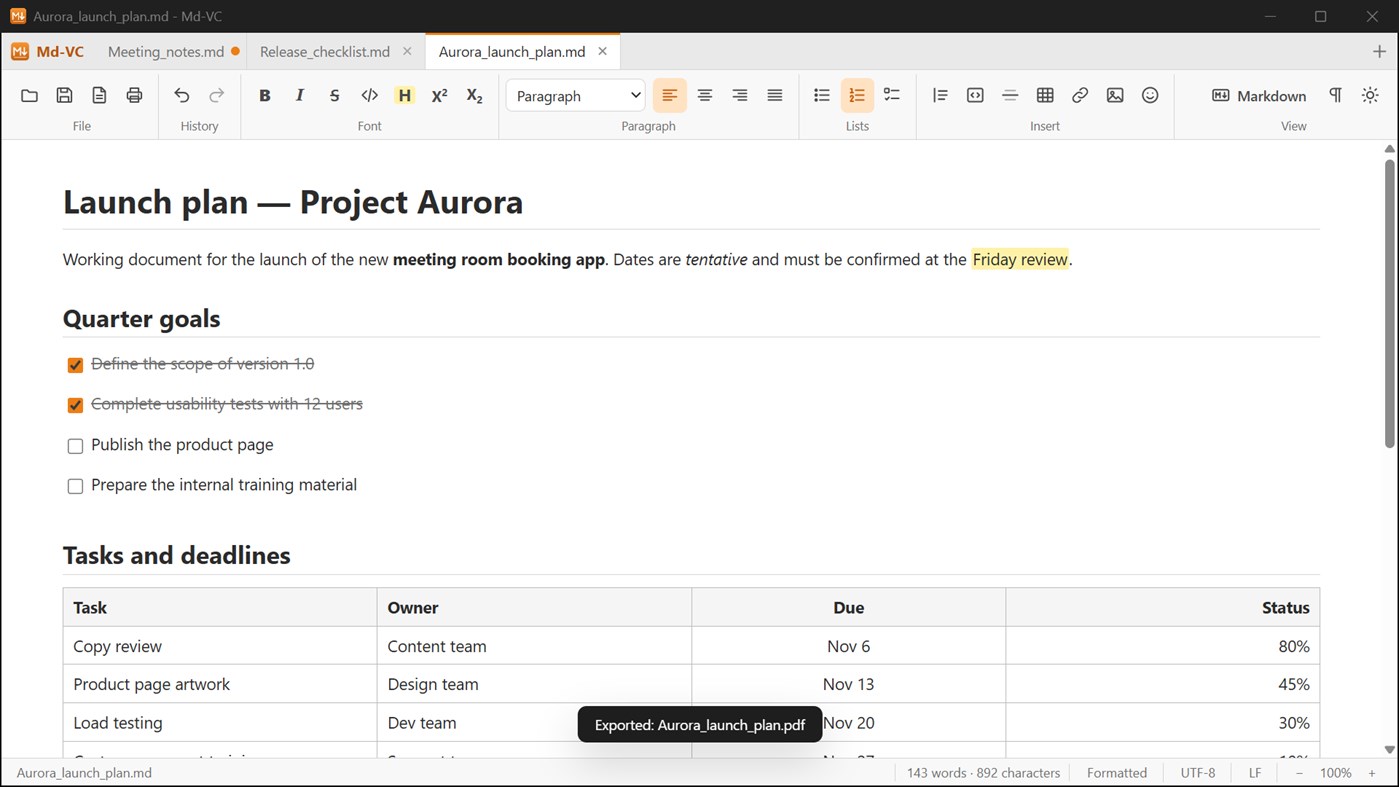Insert an emoji
The height and width of the screenshot is (787, 1399).
click(1150, 95)
